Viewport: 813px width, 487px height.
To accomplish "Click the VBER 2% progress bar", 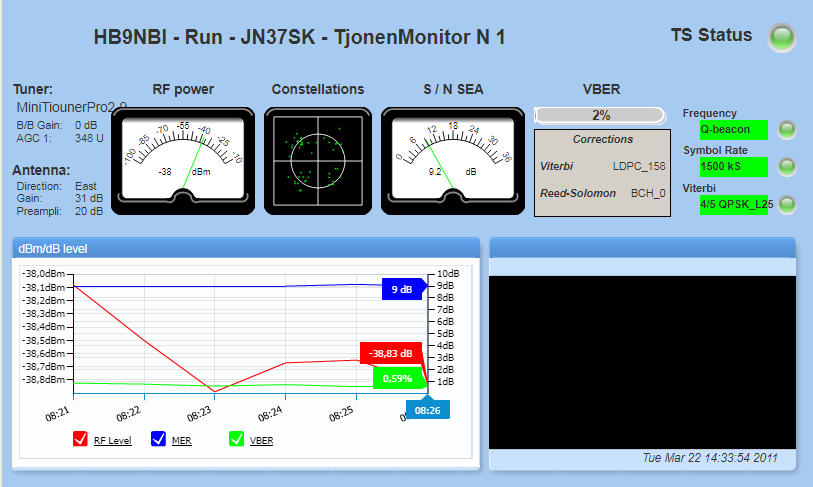I will (600, 115).
